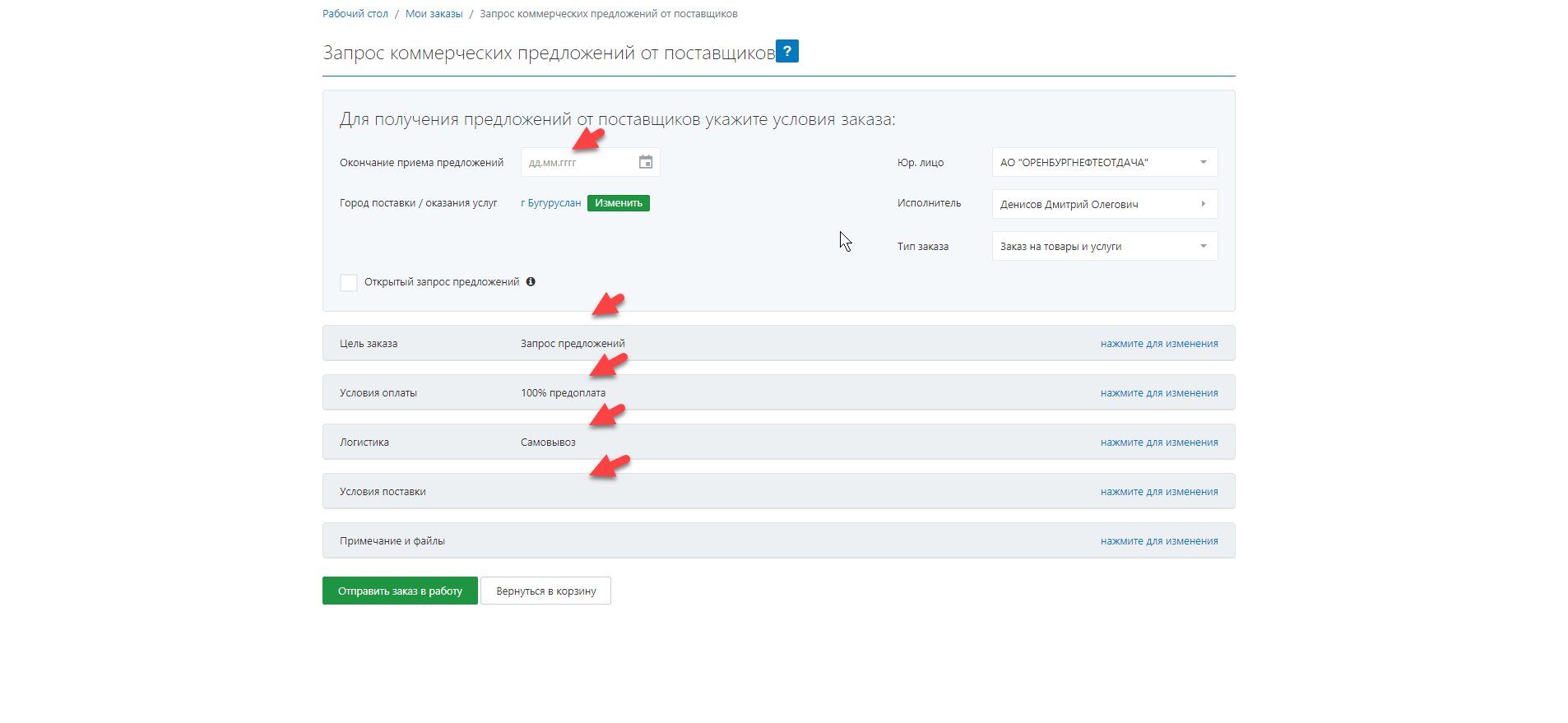Click the green Изменить button
The height and width of the screenshot is (723, 1568).
[x=618, y=203]
